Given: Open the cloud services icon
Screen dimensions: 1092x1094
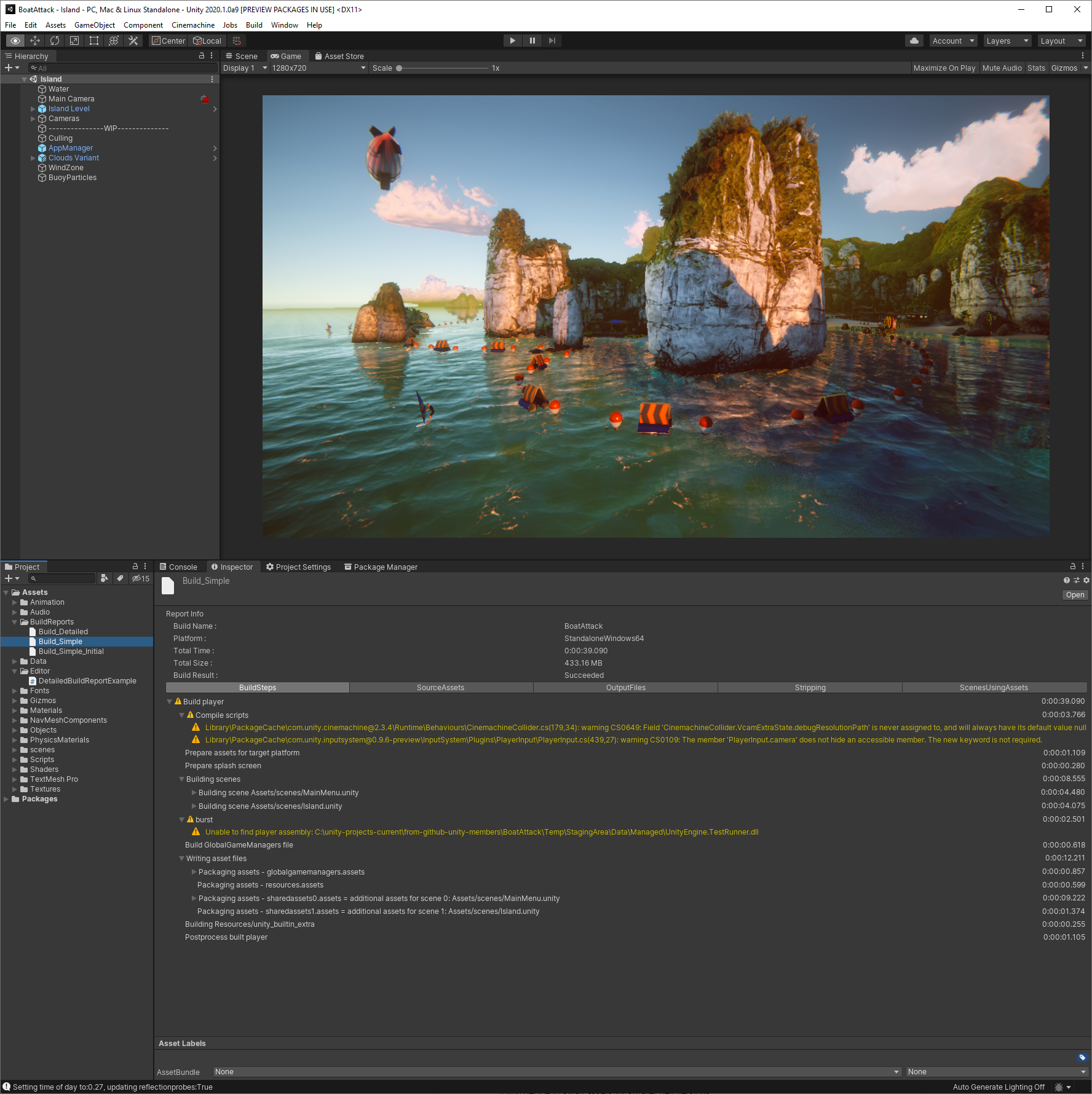Looking at the screenshot, I should (914, 41).
